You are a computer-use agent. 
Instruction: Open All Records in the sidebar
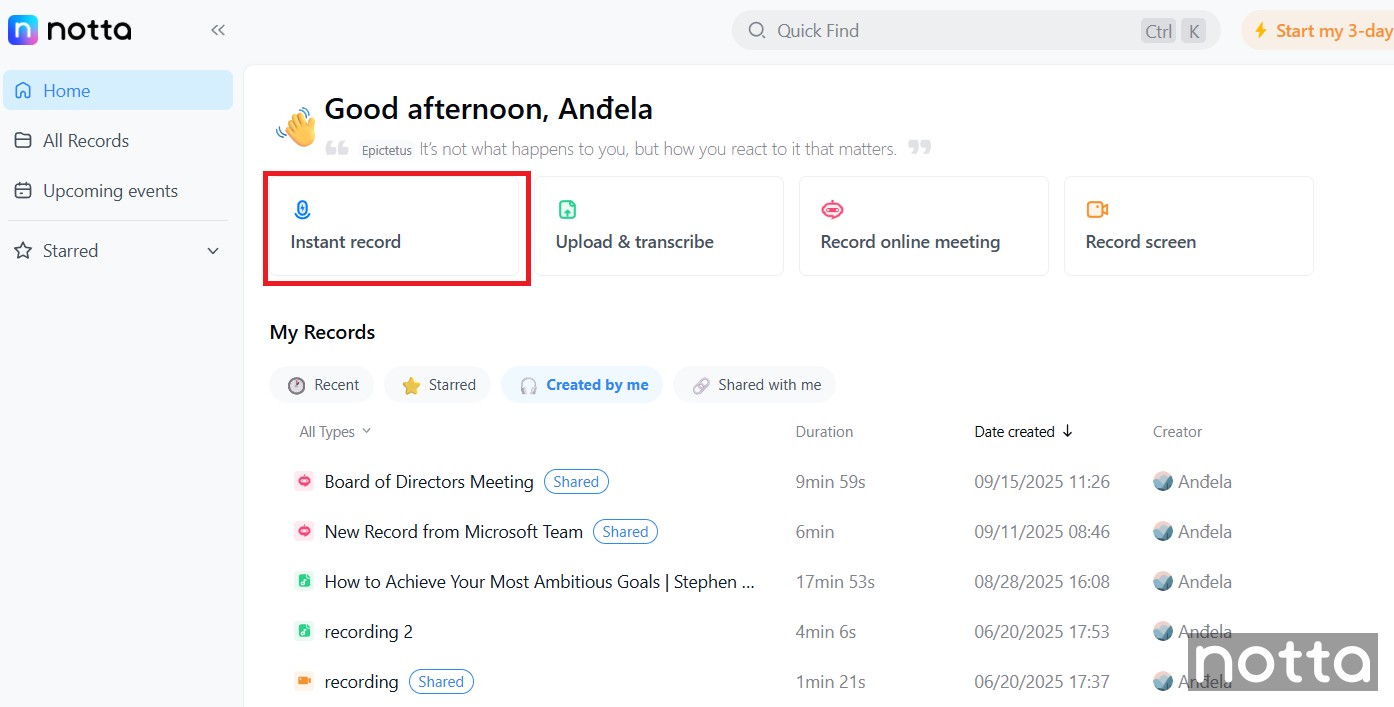point(85,141)
